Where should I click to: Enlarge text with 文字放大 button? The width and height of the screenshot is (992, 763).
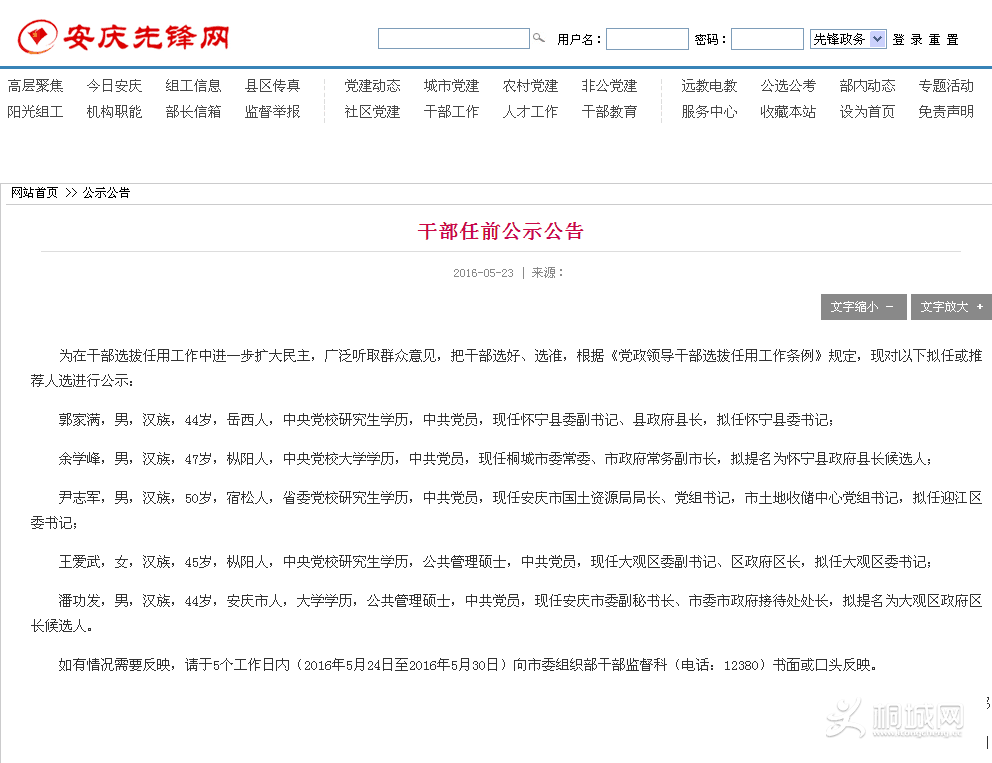pyautogui.click(x=950, y=307)
